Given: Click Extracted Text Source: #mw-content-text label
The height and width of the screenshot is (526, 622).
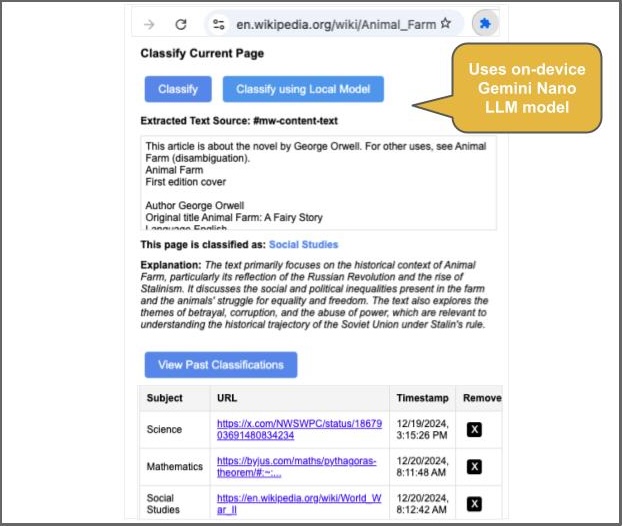Looking at the screenshot, I should 239,121.
